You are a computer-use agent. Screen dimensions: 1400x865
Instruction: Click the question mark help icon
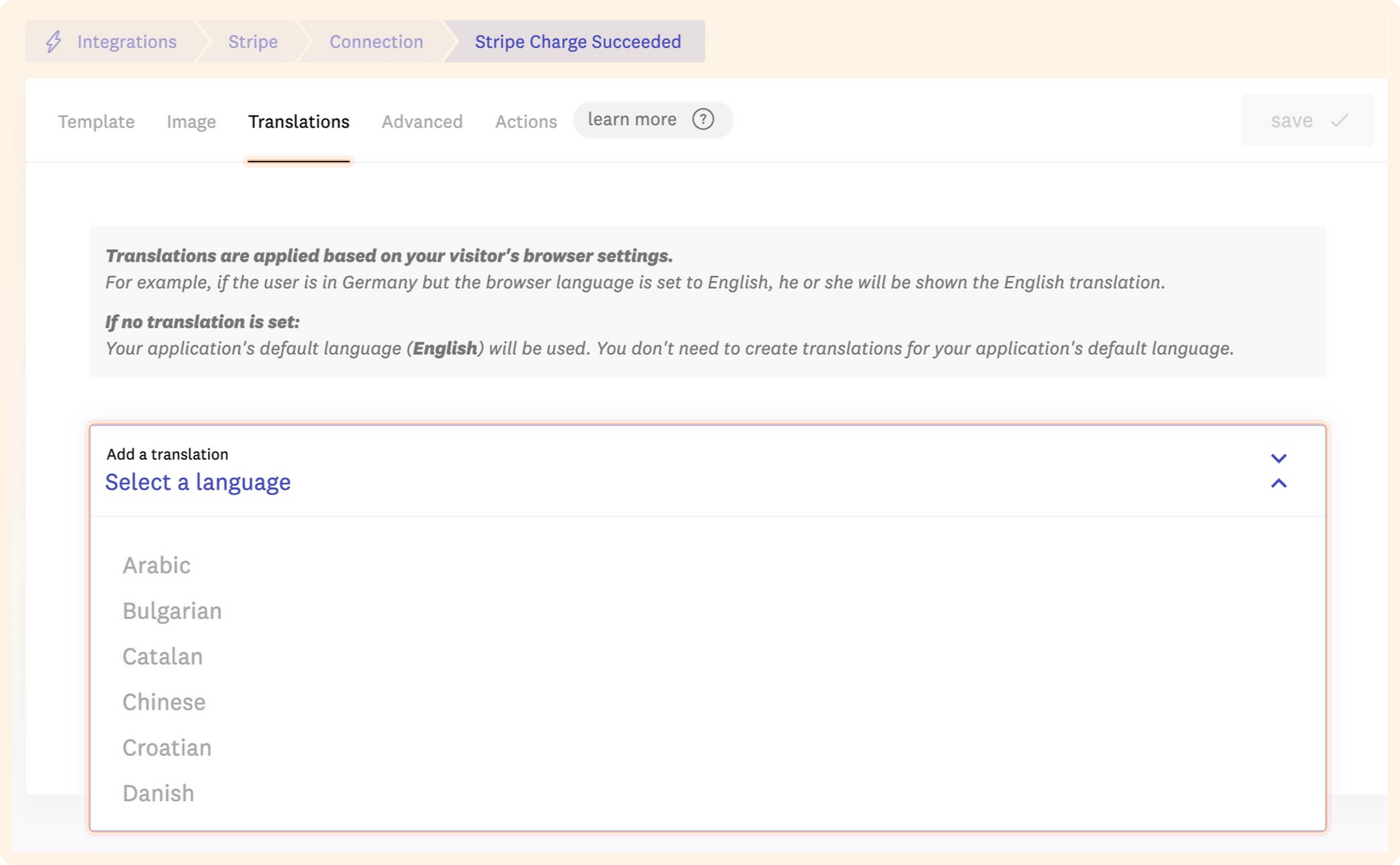coord(703,120)
